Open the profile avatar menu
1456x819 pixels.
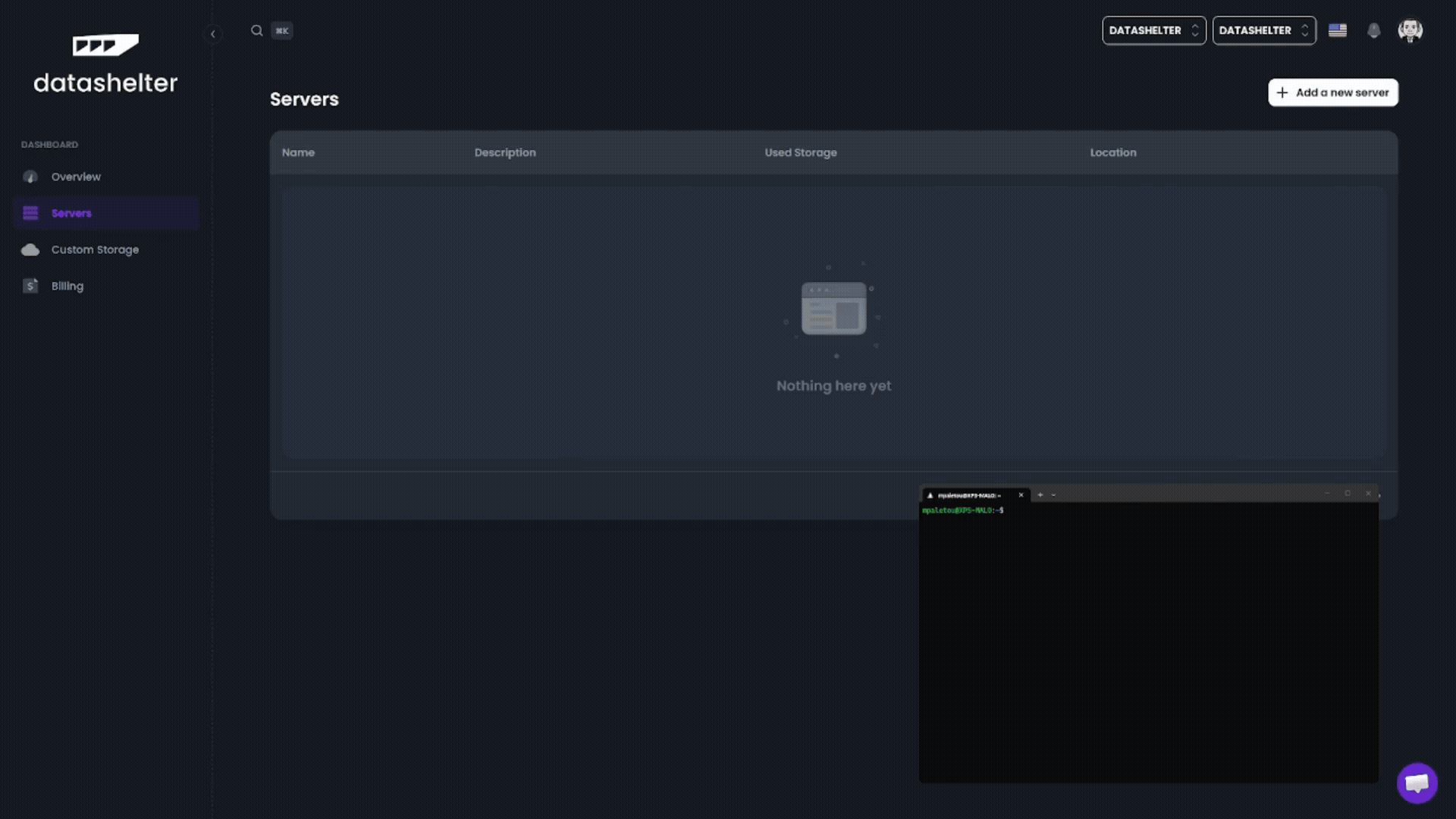(x=1411, y=30)
